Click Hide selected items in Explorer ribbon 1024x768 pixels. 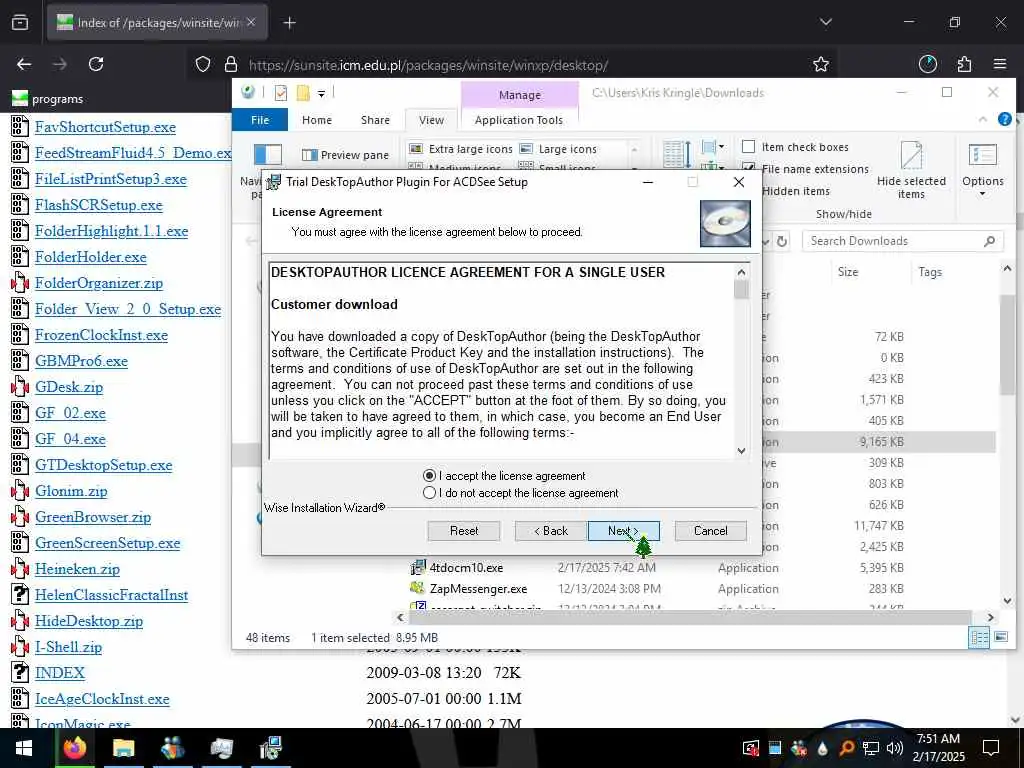(911, 170)
